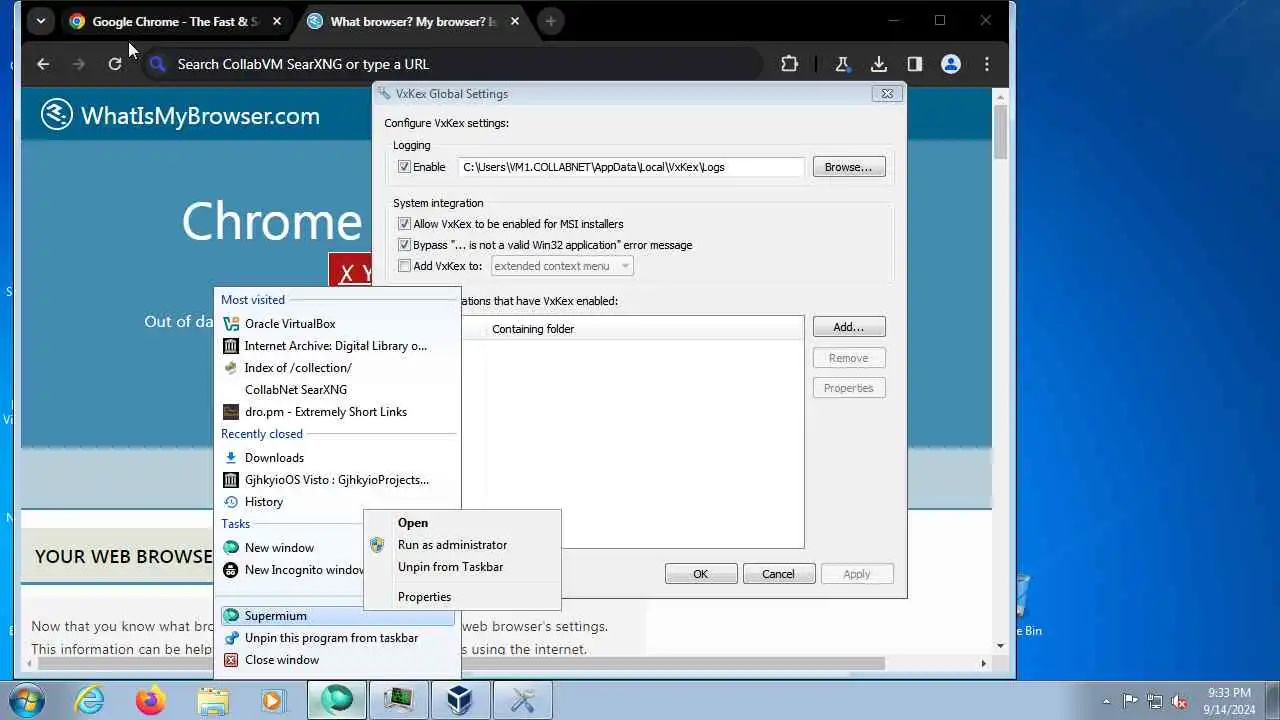Edit the VxKex log folder path field
This screenshot has width=1280, height=720.
click(631, 167)
